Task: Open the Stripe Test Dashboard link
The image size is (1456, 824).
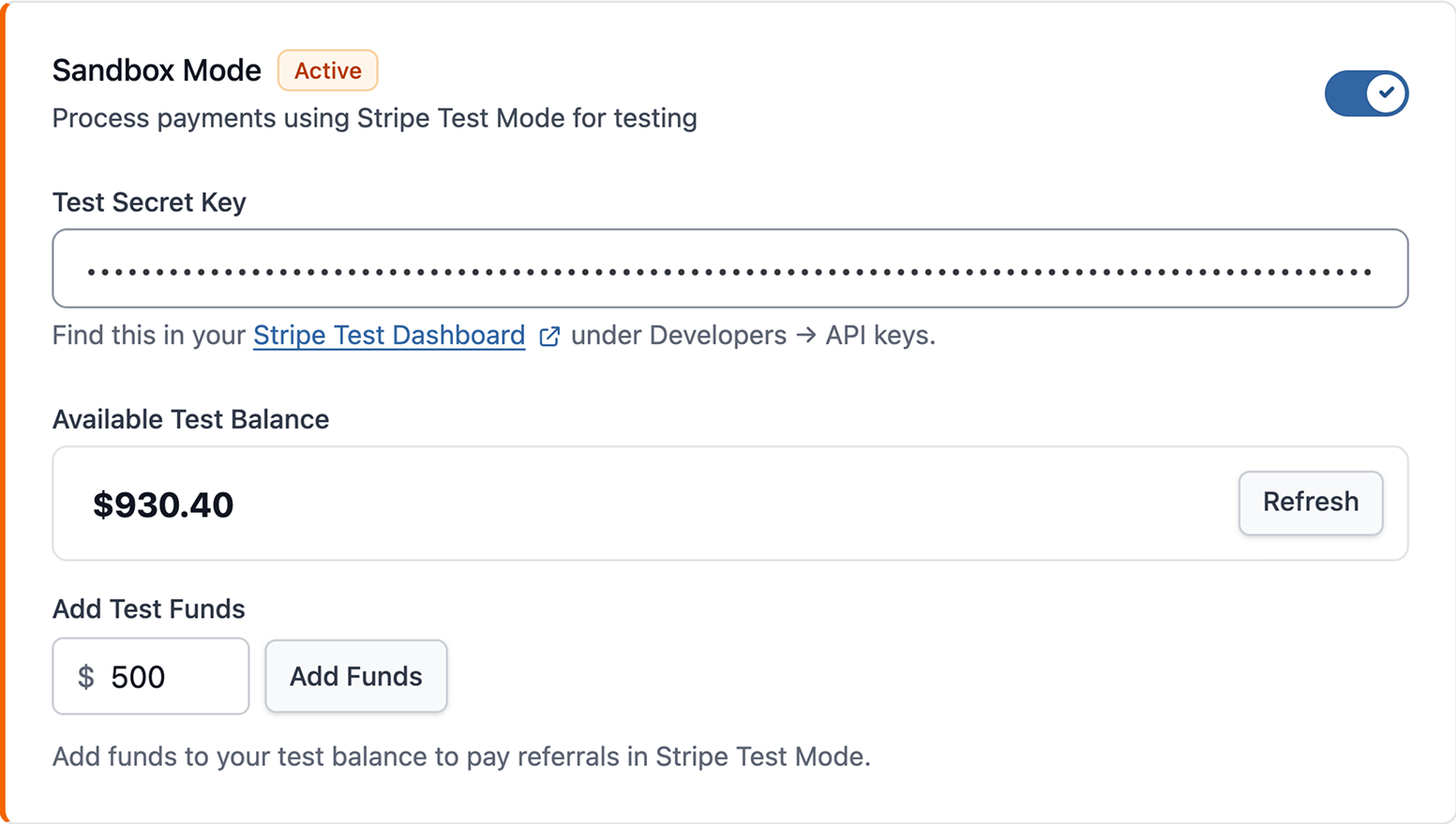Action: tap(389, 336)
